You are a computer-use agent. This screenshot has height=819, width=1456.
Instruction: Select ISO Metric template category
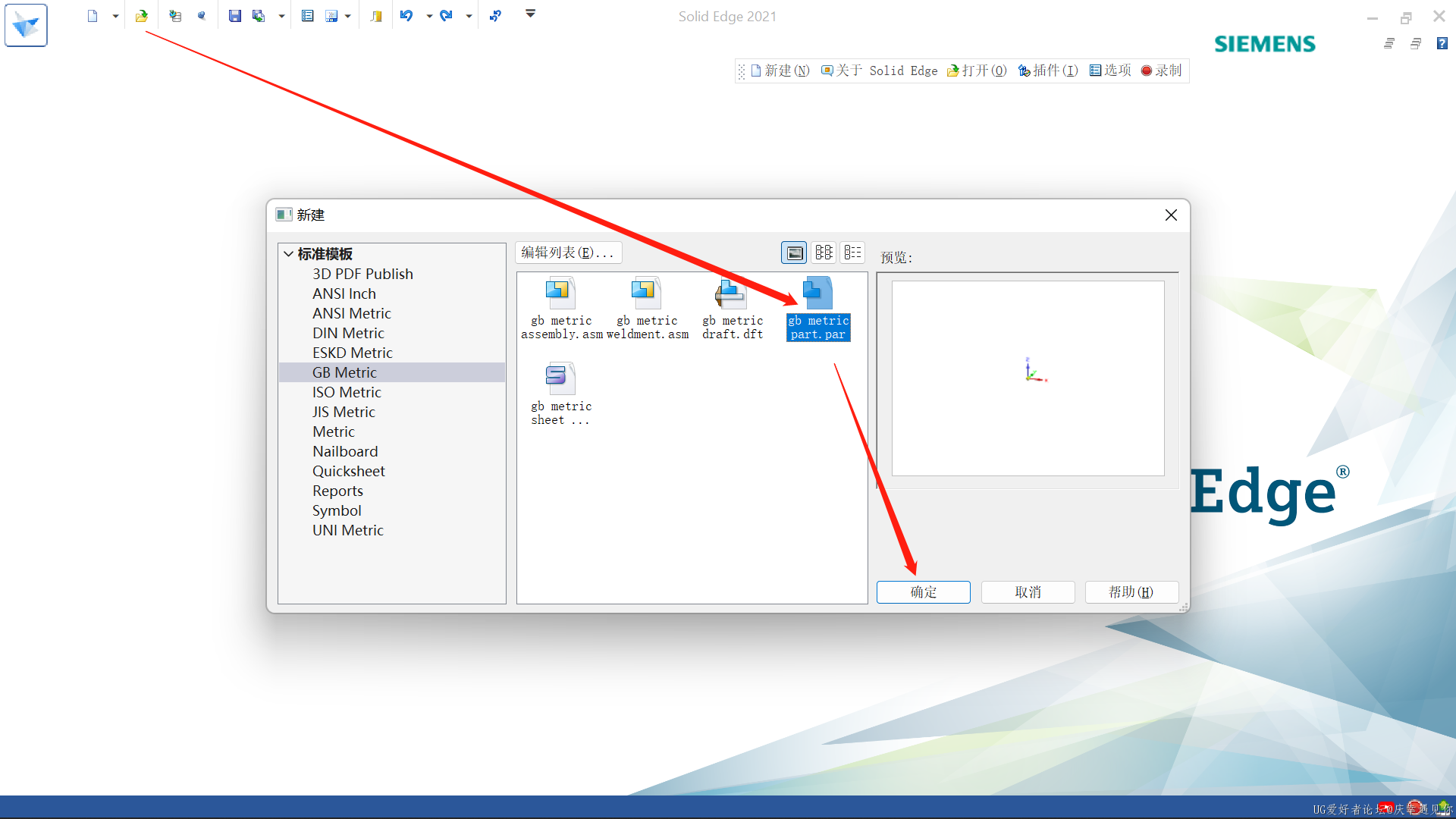(x=347, y=392)
